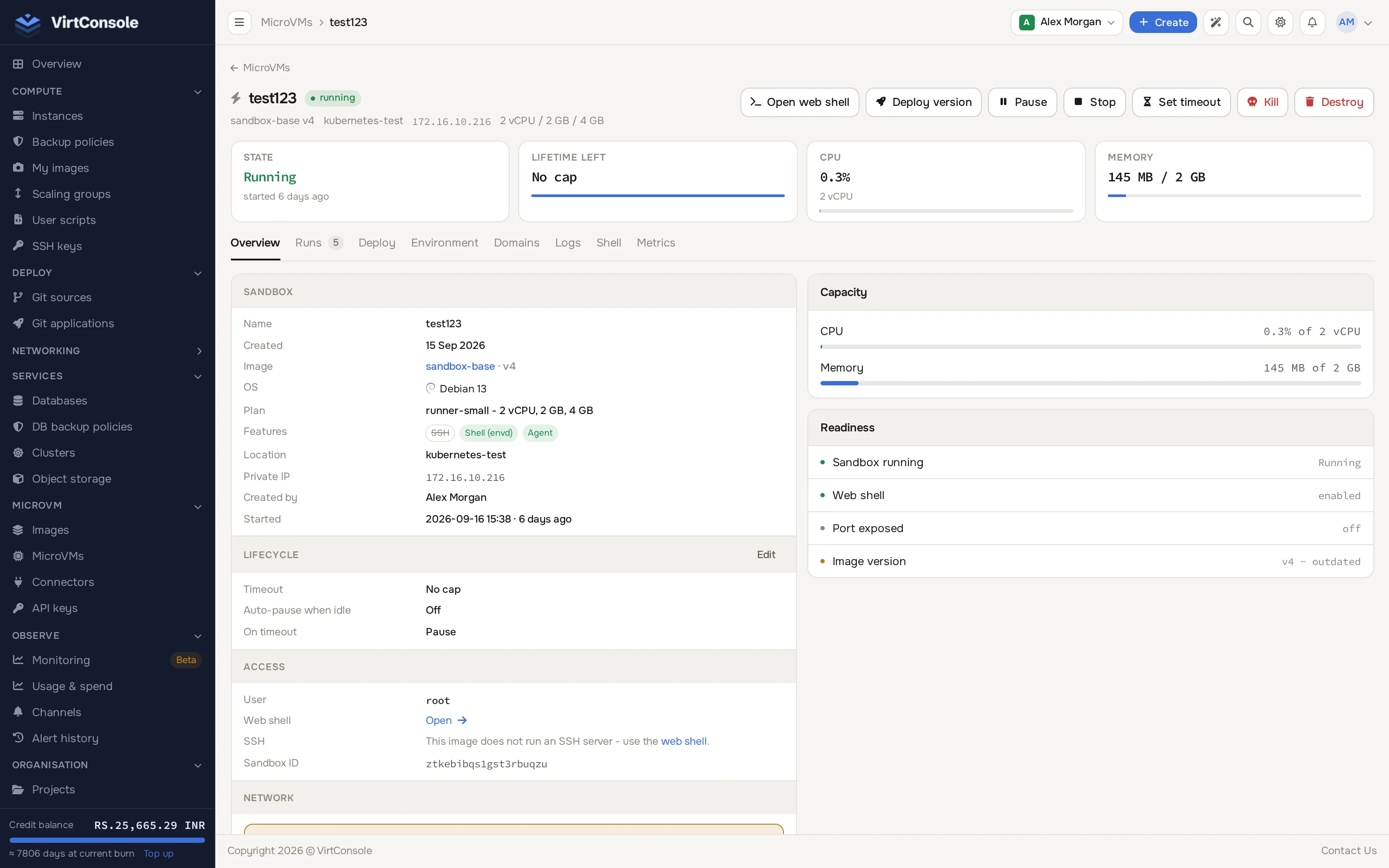Collapse the SERVICES sidebar section
Viewport: 1389px width, 868px height.
pos(107,376)
